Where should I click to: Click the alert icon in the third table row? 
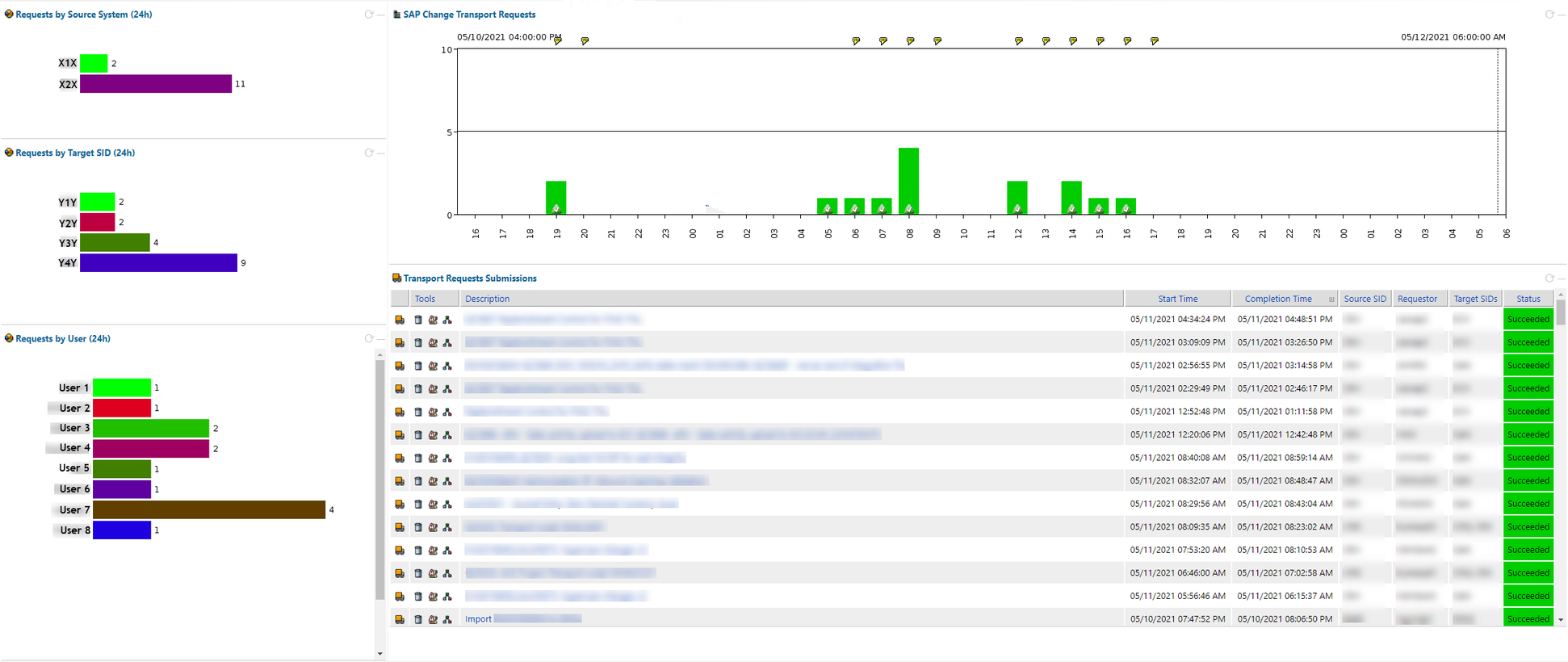[x=433, y=366]
